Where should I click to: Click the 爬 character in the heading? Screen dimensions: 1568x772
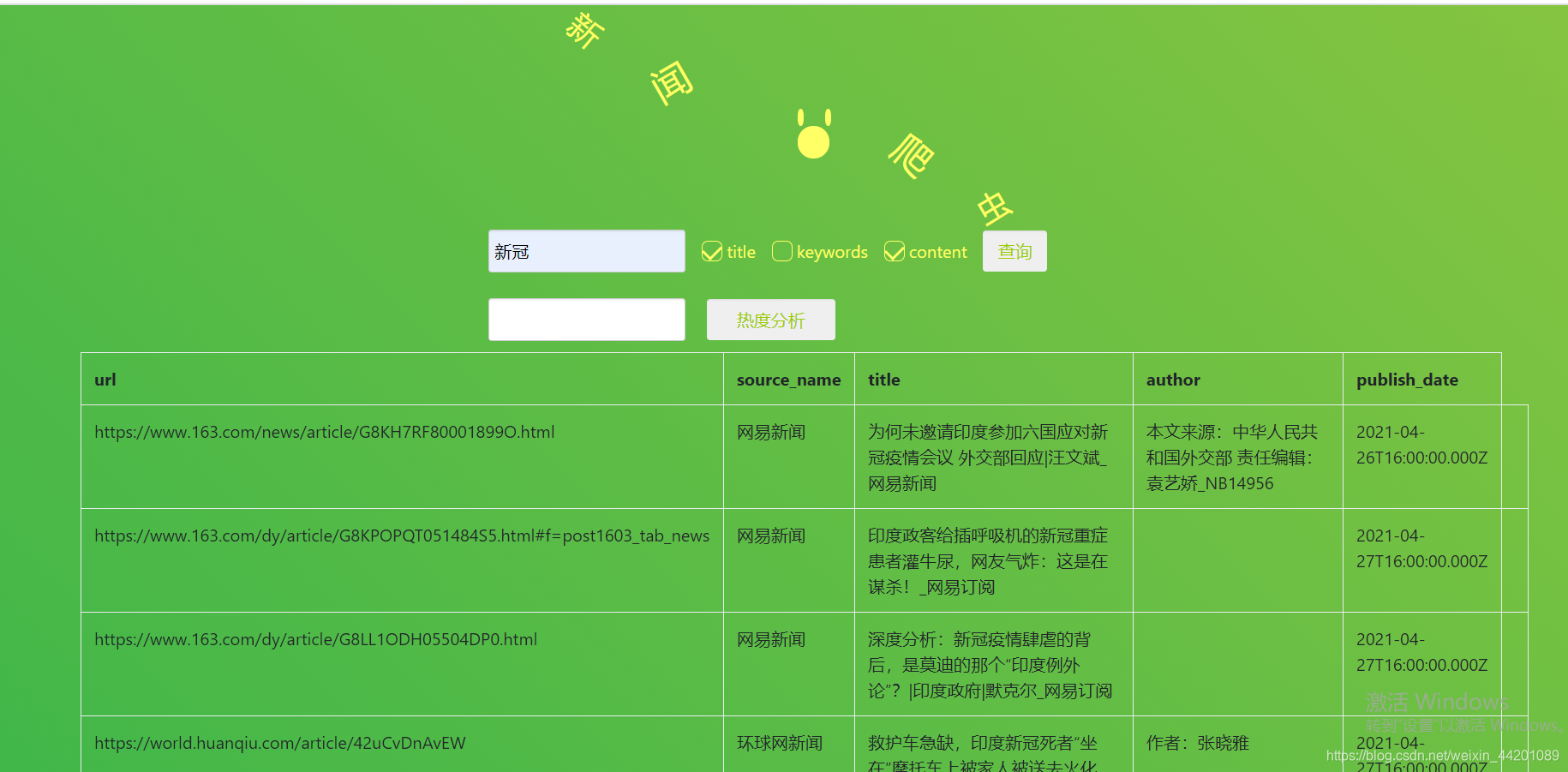coord(912,155)
